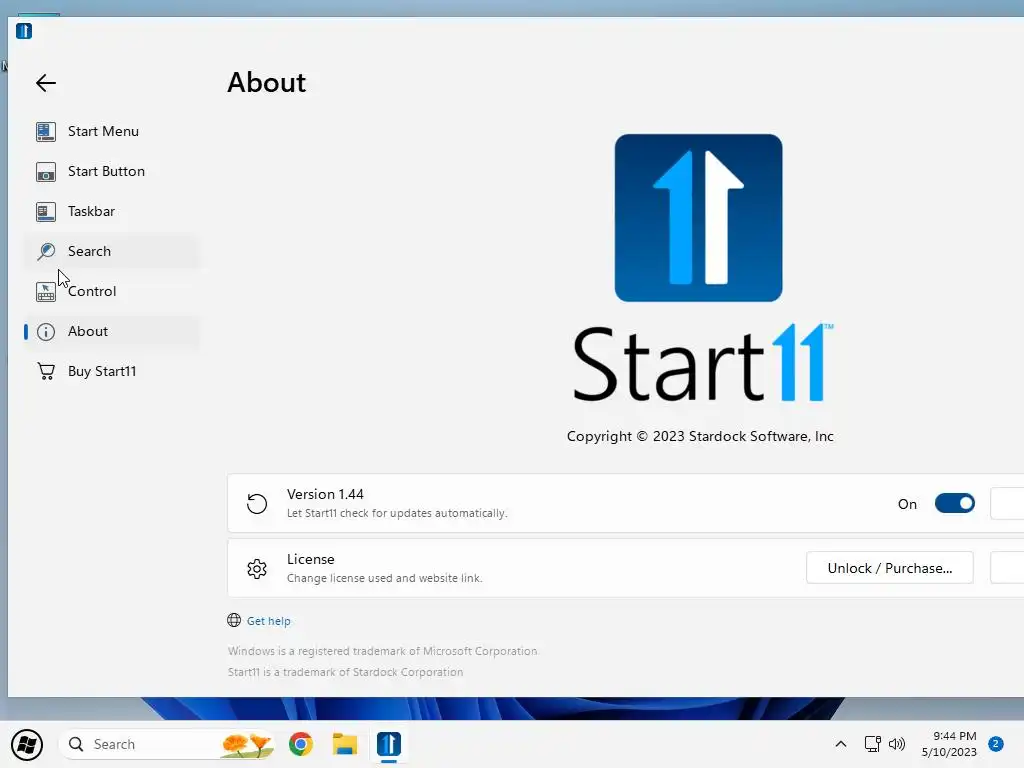The height and width of the screenshot is (768, 1024).
Task: Click the License gear icon
Action: coord(257,569)
